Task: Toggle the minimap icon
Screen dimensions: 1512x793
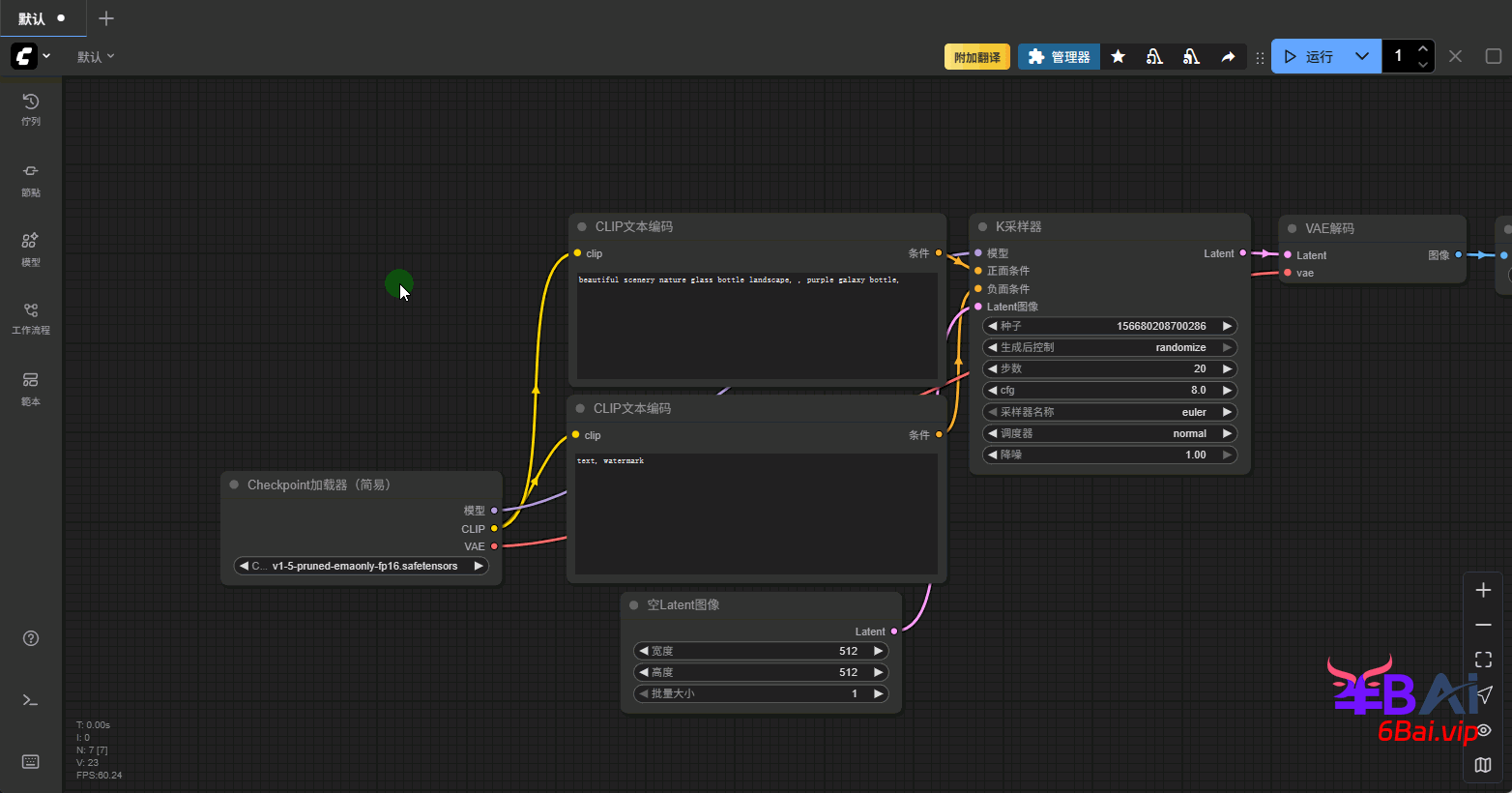Action: (x=1483, y=765)
